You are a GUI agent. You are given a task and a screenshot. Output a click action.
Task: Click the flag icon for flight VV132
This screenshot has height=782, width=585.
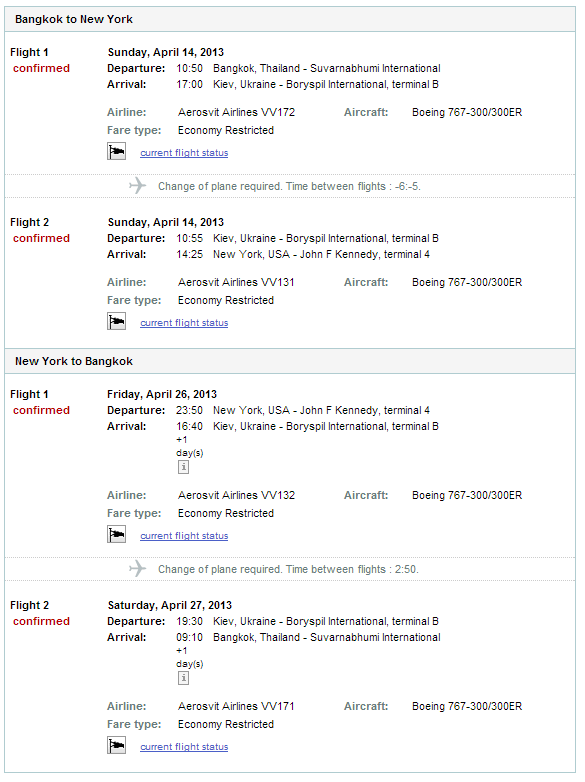point(116,534)
